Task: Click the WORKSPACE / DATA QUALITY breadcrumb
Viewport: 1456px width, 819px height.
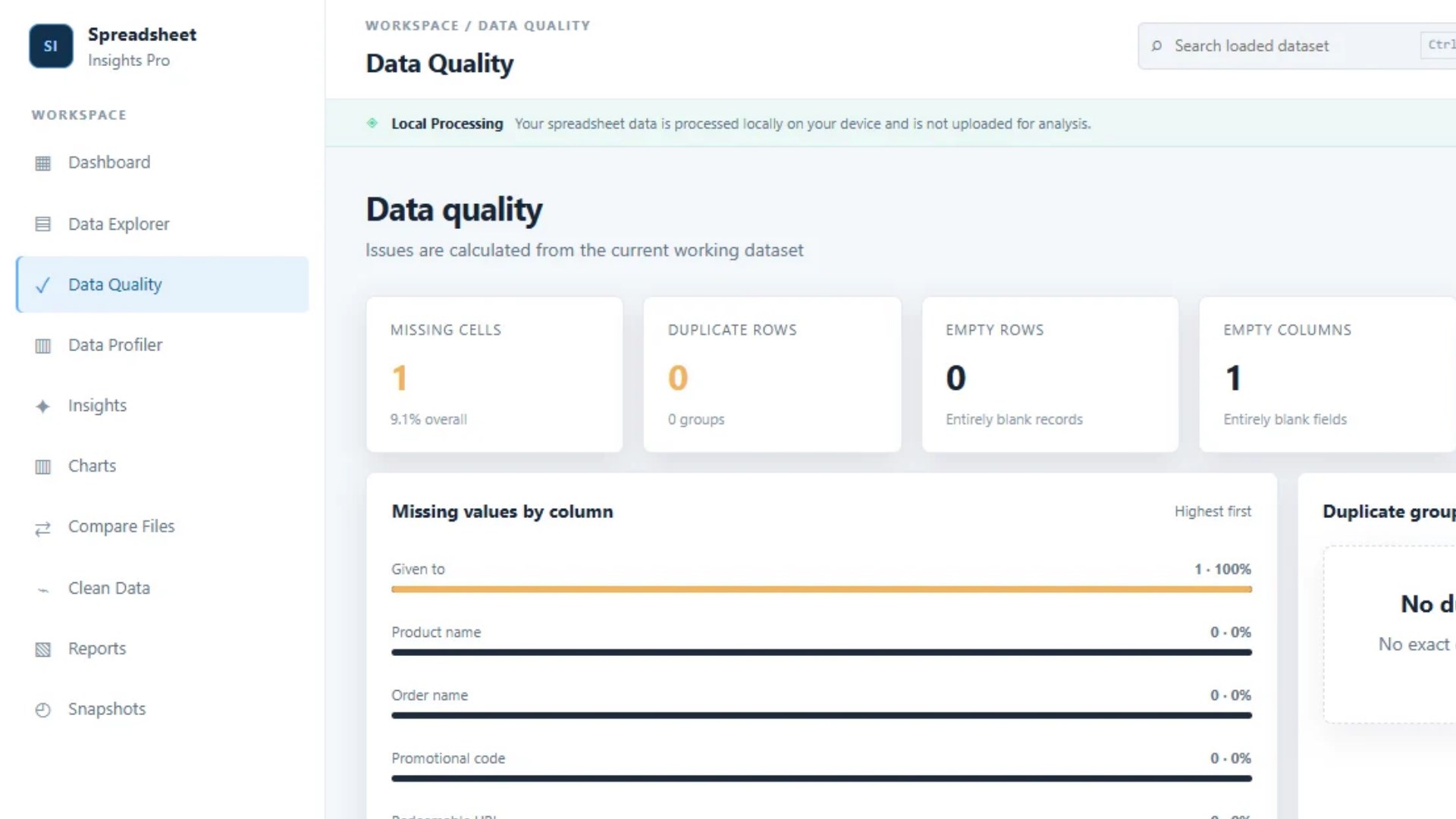Action: click(478, 26)
